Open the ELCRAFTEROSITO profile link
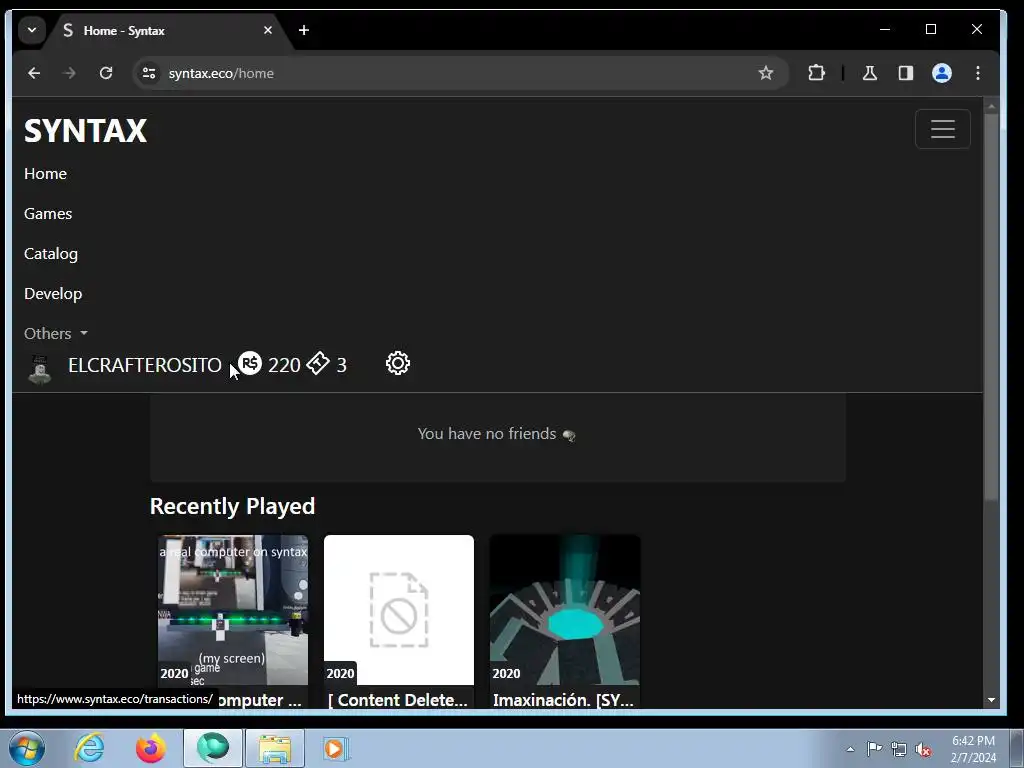The width and height of the screenshot is (1024, 768). (145, 365)
